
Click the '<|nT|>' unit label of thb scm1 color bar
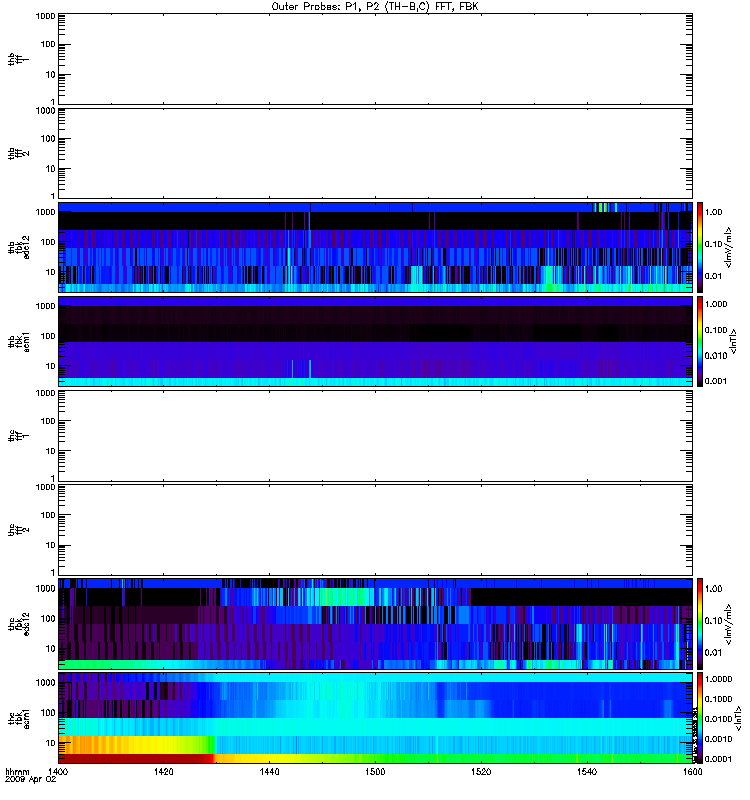pyautogui.click(x=733, y=341)
